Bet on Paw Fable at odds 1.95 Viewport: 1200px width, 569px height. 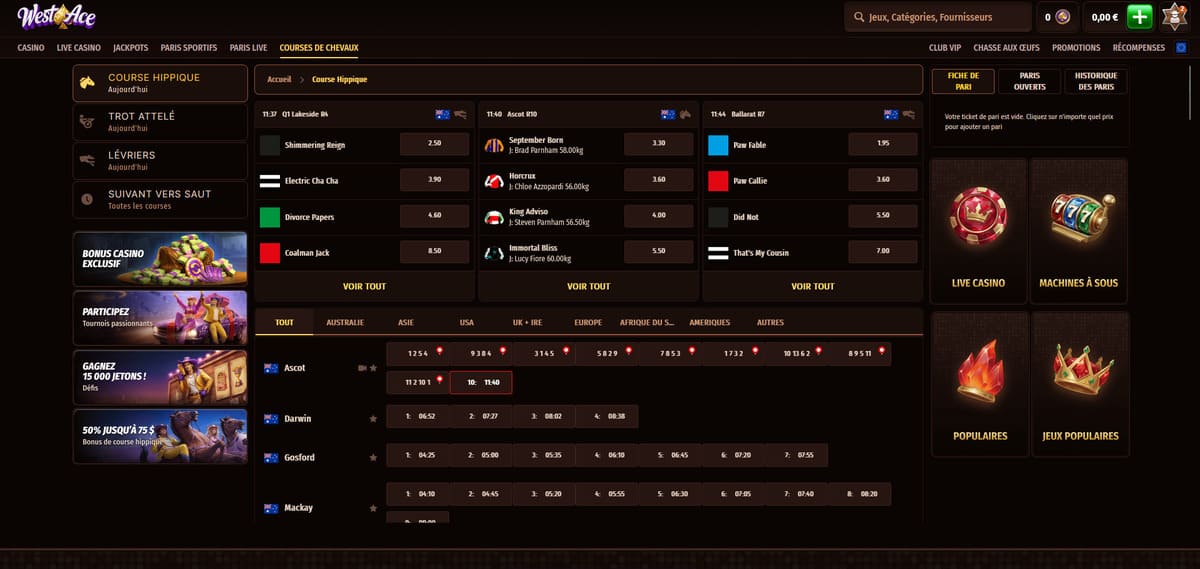coord(882,144)
